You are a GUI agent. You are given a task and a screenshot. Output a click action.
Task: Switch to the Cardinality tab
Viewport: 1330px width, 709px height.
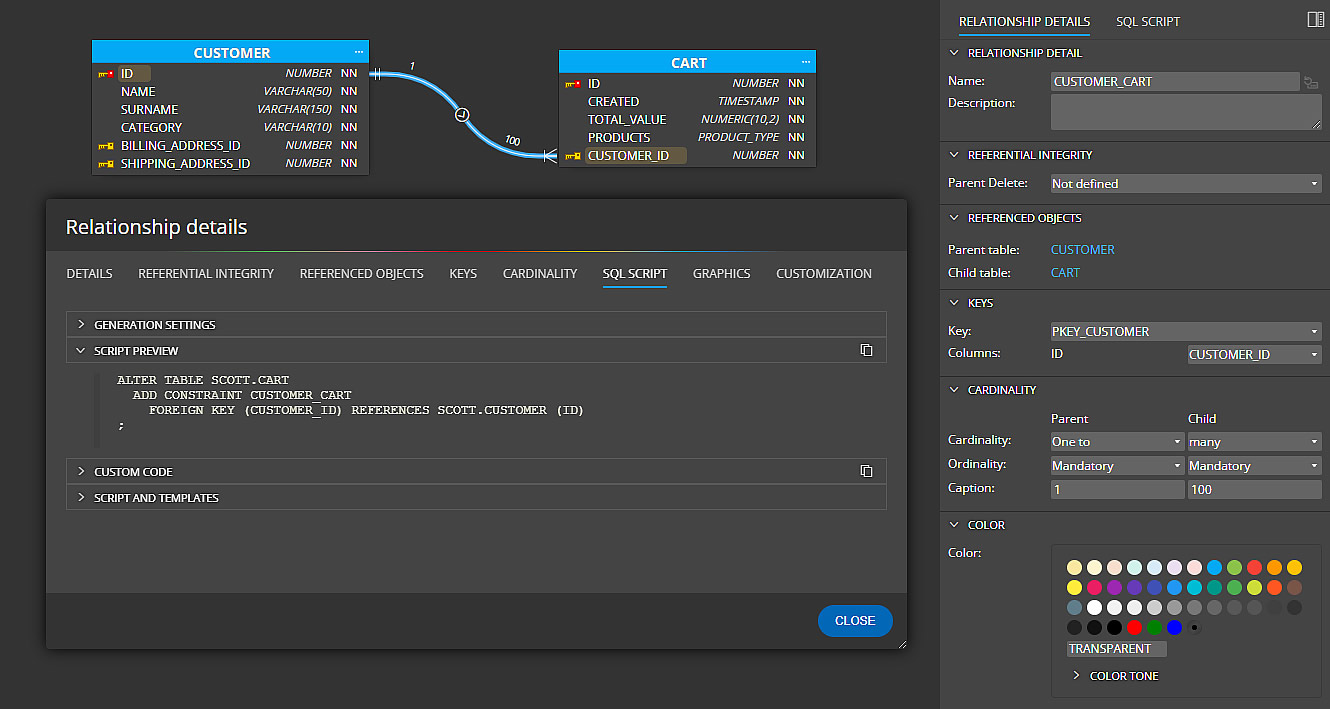point(540,274)
